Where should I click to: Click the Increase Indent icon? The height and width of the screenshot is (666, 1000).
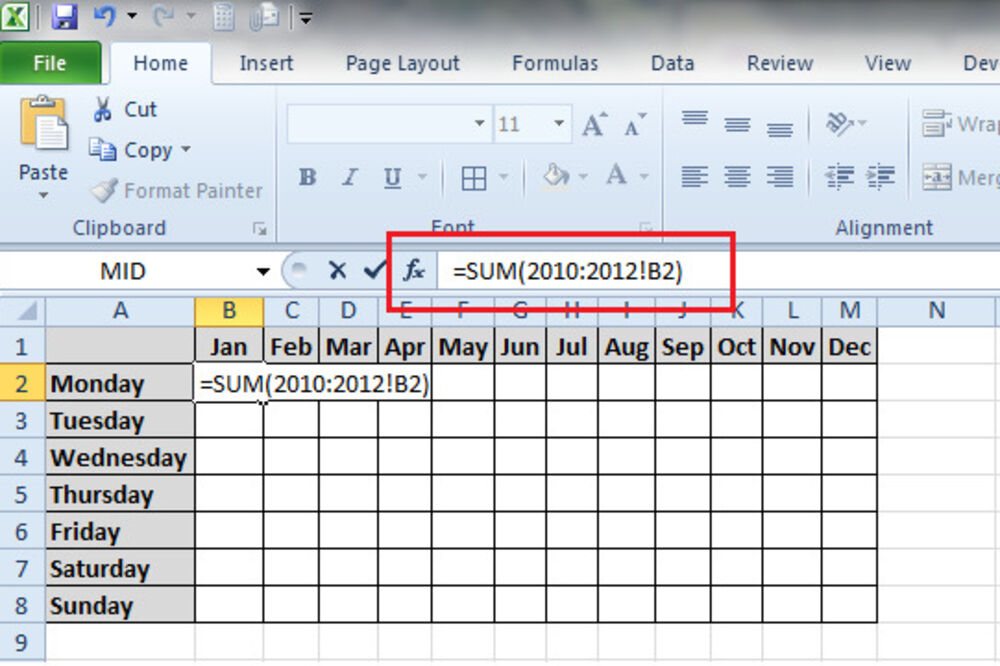[x=881, y=176]
